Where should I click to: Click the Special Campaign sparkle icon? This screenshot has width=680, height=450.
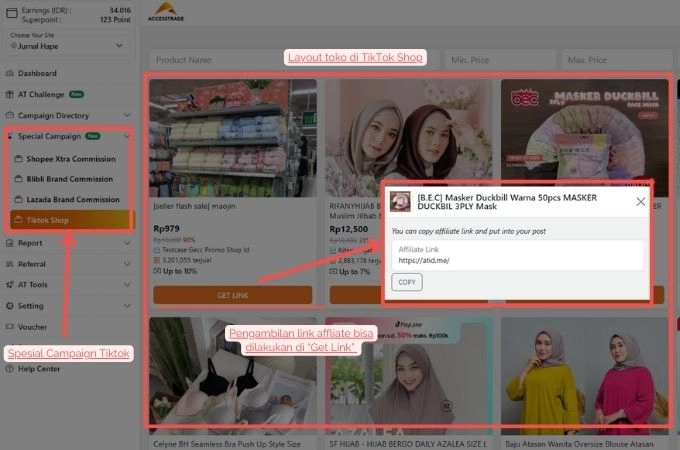[10, 136]
